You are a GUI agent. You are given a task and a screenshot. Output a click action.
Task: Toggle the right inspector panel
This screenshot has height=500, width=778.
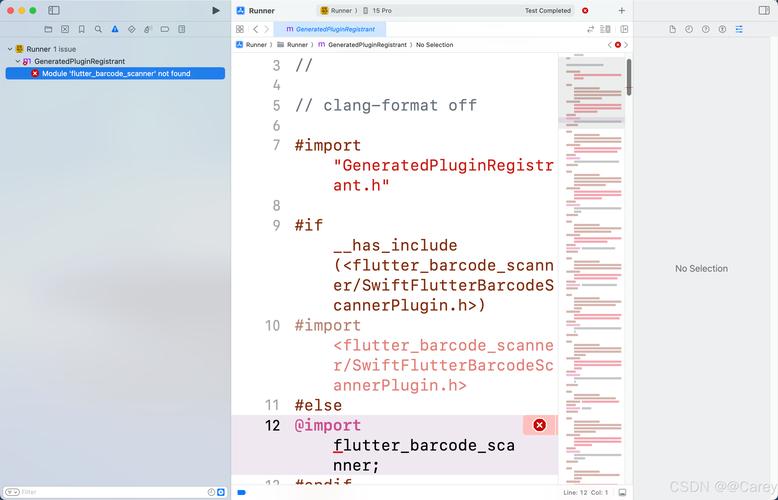click(766, 10)
